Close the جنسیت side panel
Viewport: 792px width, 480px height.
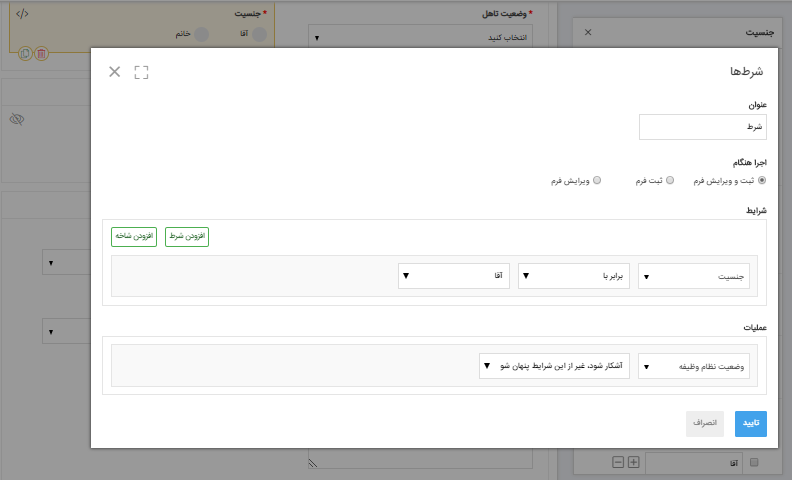click(588, 32)
